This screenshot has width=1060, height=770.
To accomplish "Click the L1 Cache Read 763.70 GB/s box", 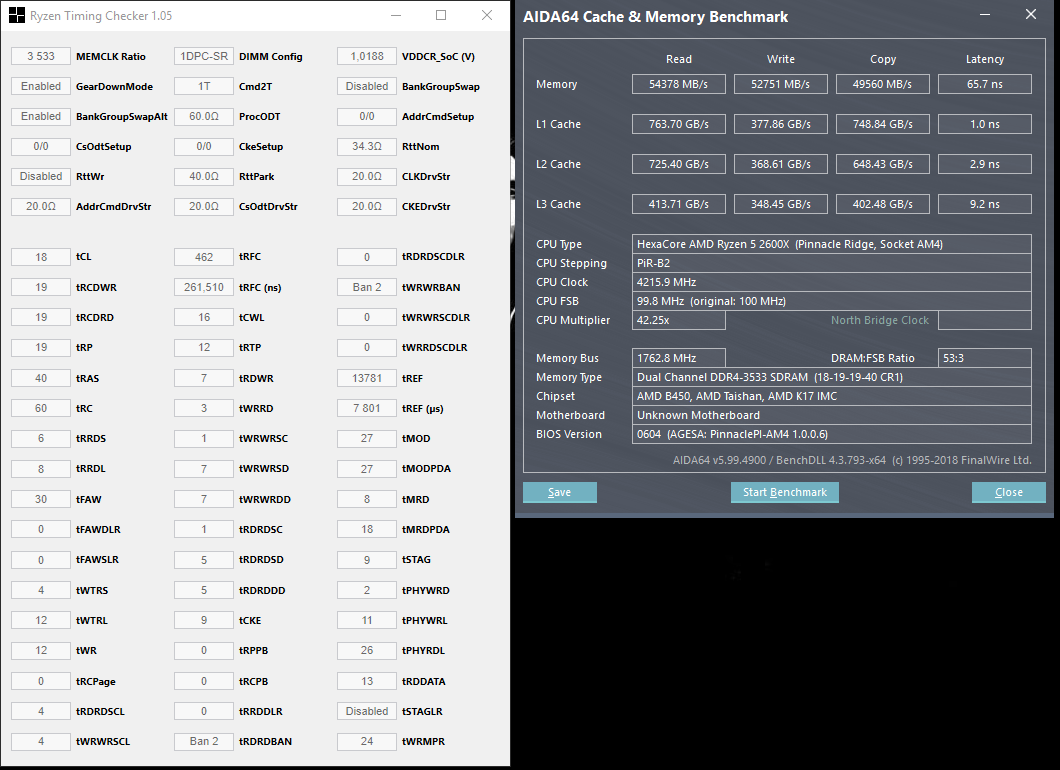I will tap(679, 124).
